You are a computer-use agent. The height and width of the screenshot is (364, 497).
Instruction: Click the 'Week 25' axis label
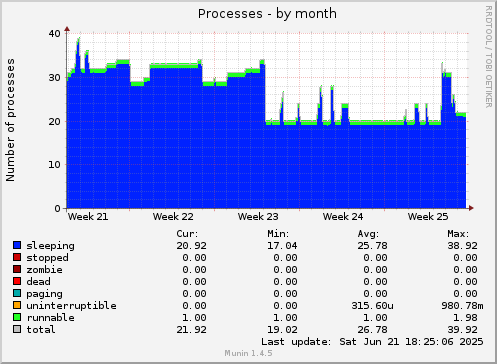[428, 217]
